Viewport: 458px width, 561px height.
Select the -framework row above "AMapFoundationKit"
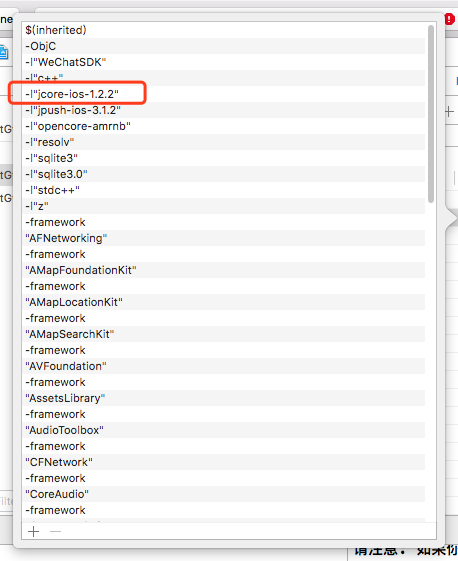pos(224,254)
